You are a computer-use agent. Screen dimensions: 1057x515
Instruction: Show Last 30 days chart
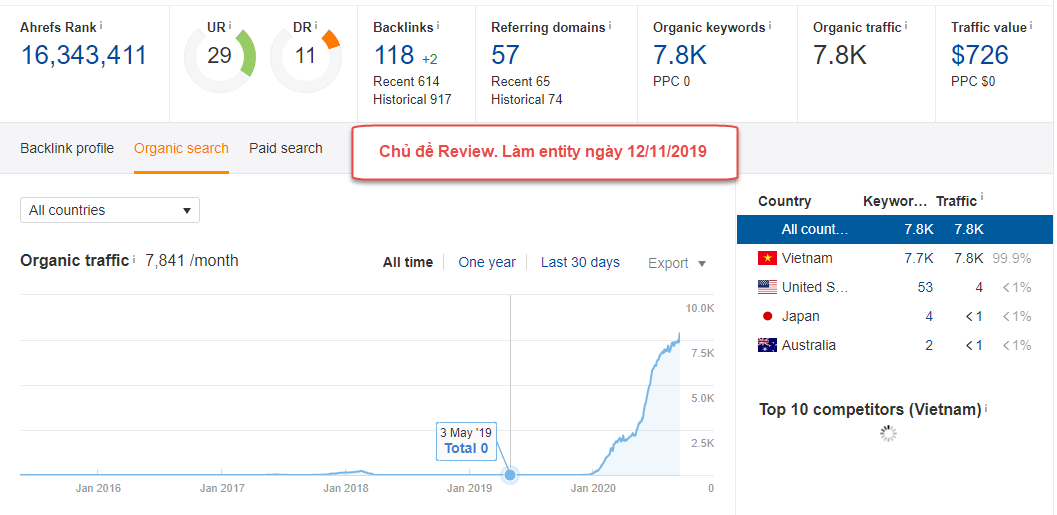(580, 262)
